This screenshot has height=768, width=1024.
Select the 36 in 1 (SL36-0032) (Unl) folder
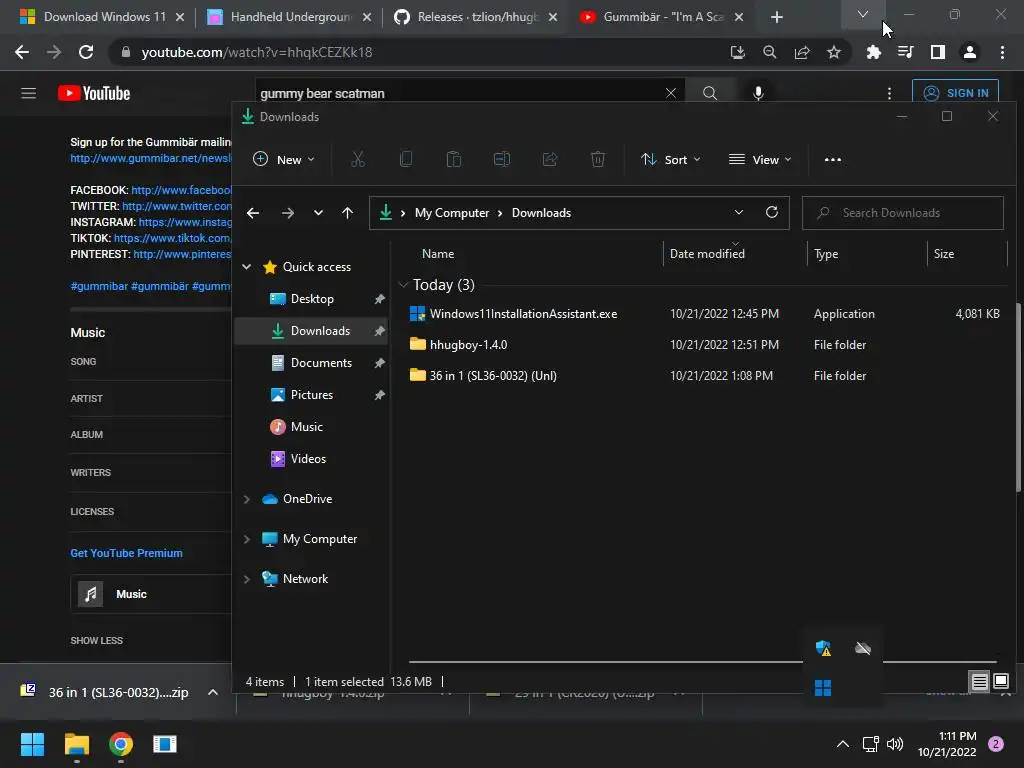coord(704,376)
